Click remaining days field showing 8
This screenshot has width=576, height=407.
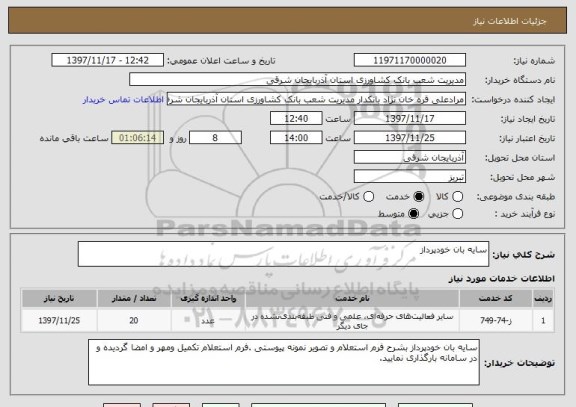point(215,138)
